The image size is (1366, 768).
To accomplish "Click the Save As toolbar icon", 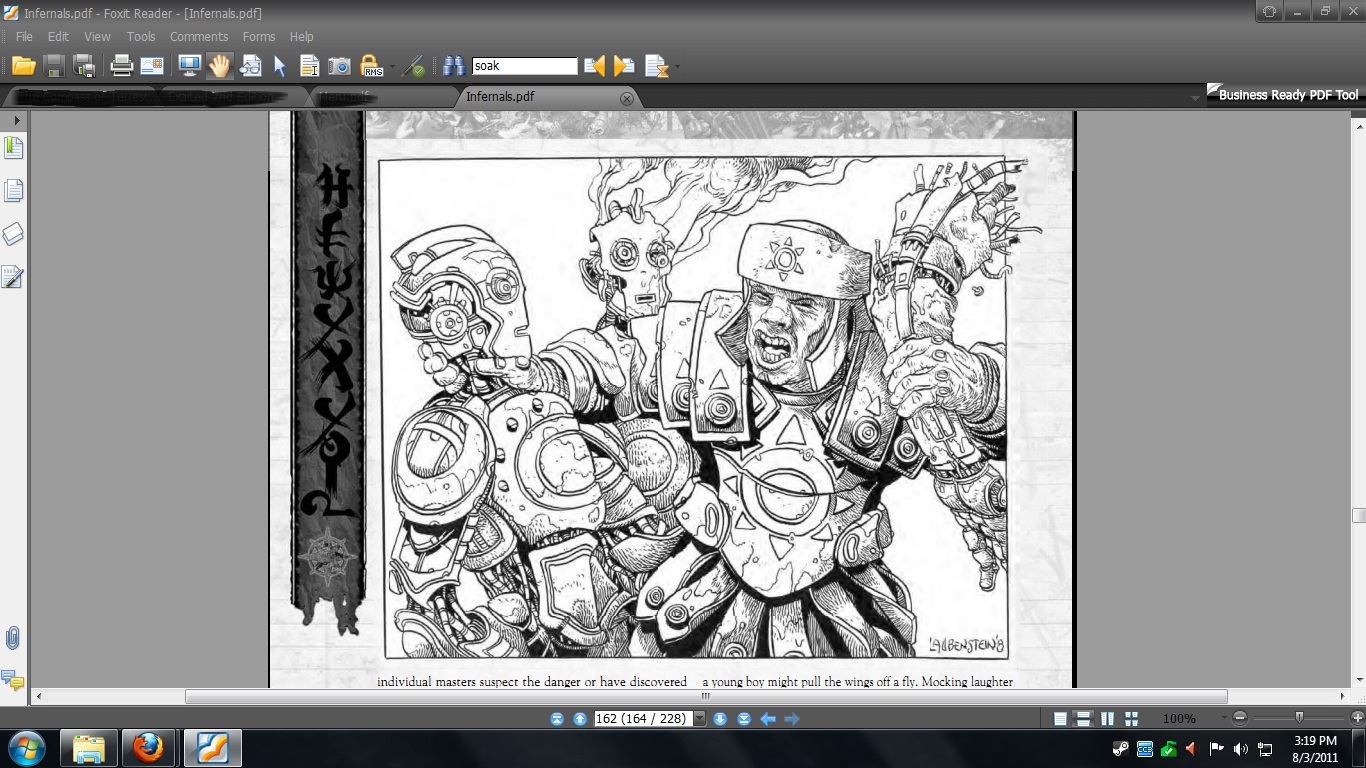I will click(x=85, y=66).
